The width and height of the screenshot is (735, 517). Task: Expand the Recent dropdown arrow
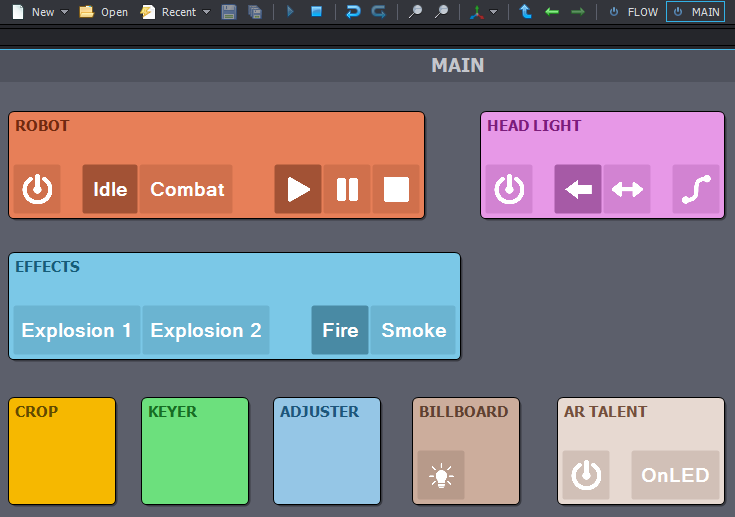tap(206, 12)
